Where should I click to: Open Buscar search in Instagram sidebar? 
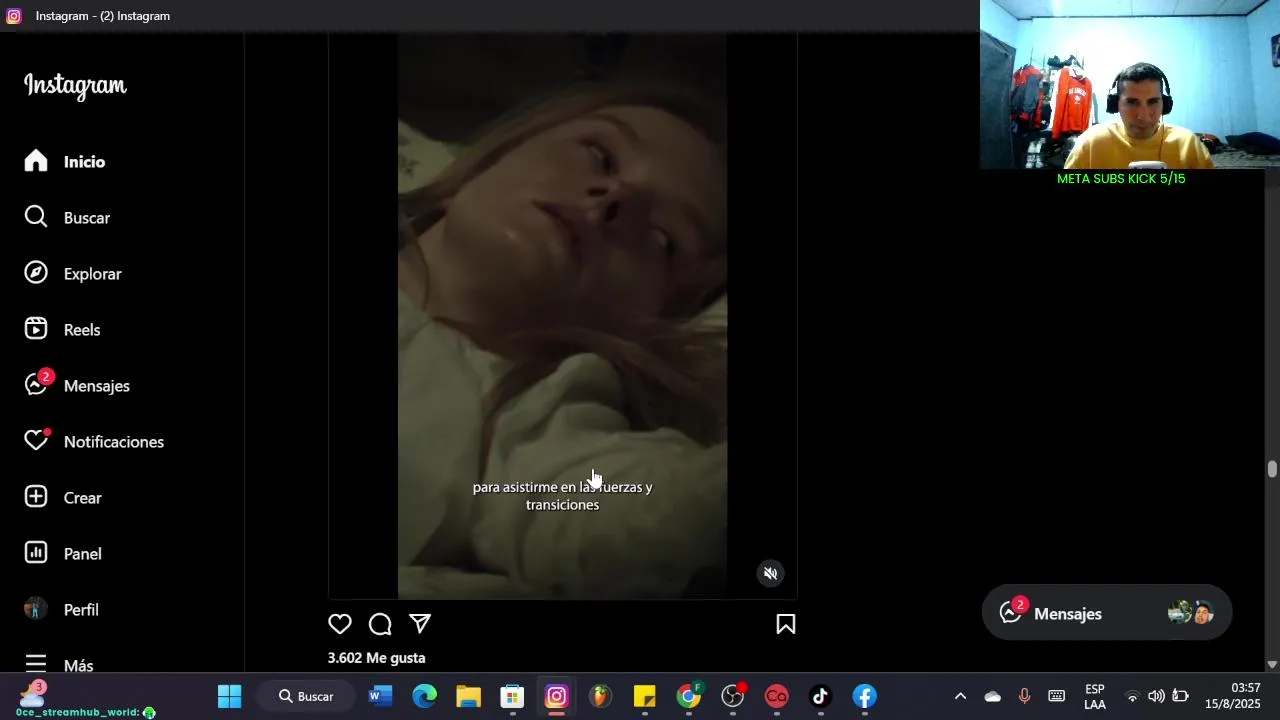point(67,218)
